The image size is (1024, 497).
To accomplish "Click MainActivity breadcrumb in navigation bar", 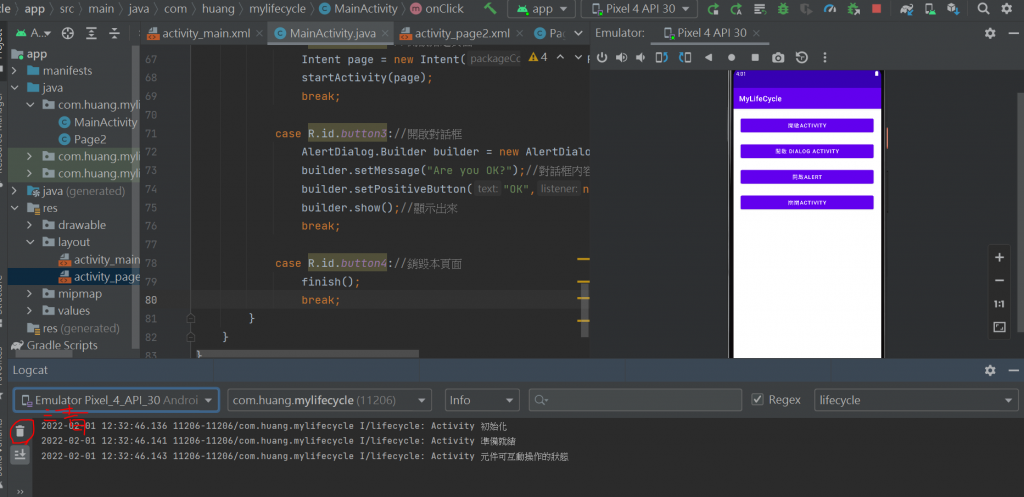I will coord(359,9).
